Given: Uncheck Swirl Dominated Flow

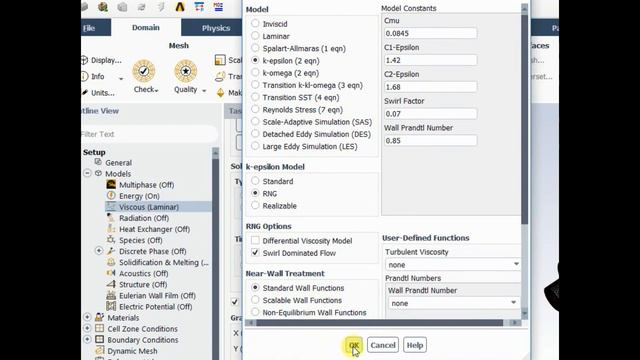Looking at the screenshot, I should pos(255,253).
